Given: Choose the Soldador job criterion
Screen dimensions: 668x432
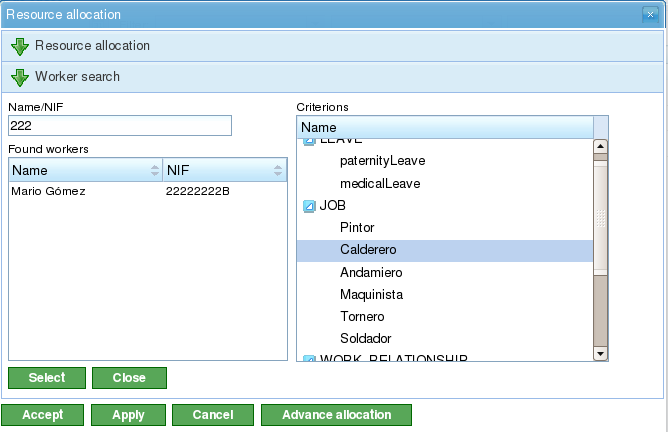Looking at the screenshot, I should (365, 338).
